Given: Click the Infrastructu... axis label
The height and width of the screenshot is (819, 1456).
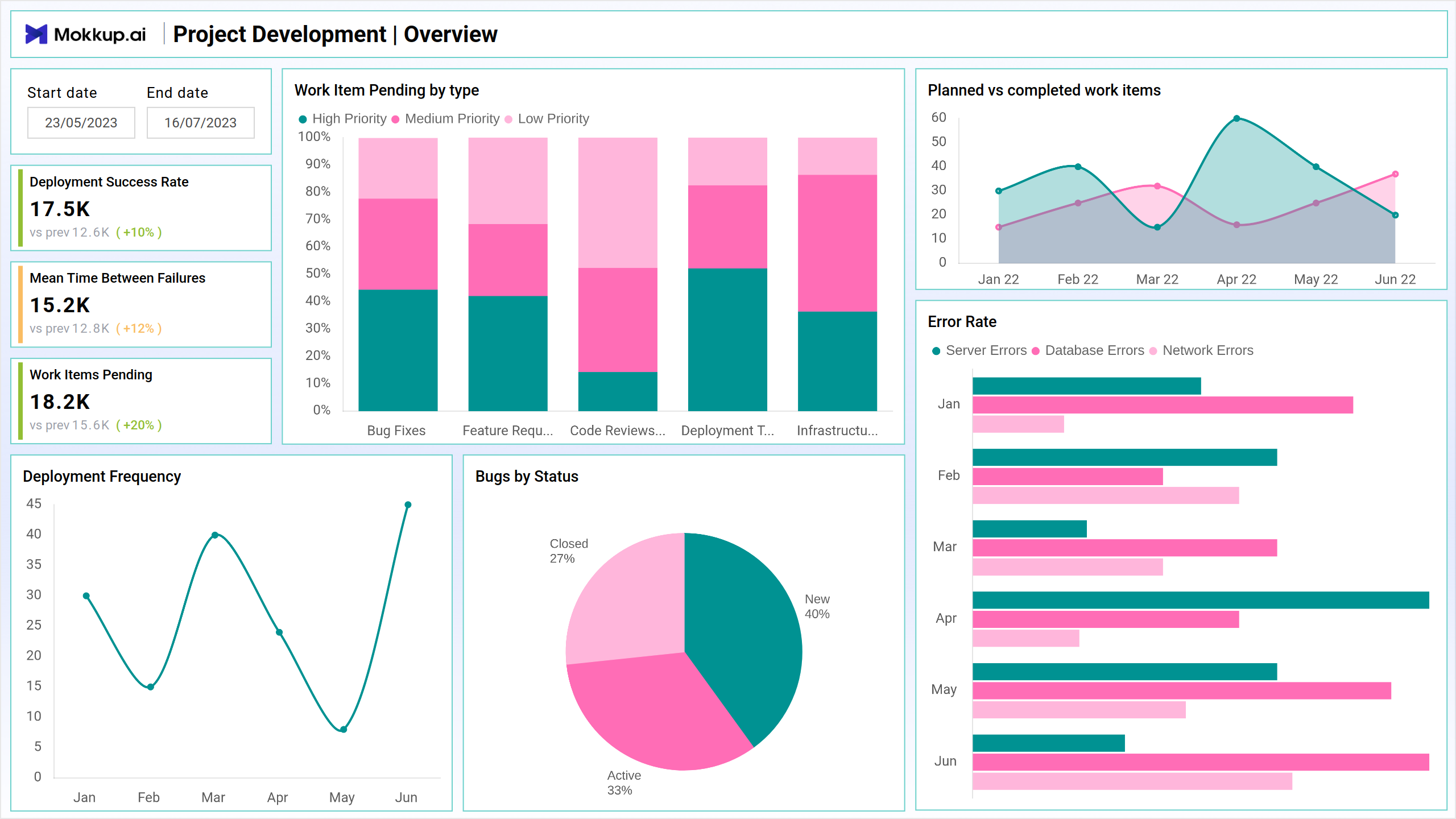Looking at the screenshot, I should (837, 431).
